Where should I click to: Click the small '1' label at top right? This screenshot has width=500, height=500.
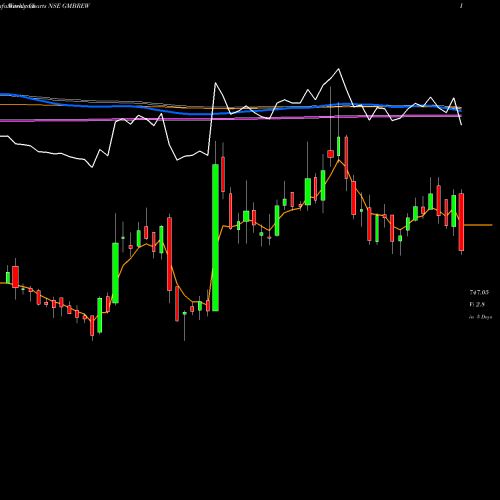point(461,6)
